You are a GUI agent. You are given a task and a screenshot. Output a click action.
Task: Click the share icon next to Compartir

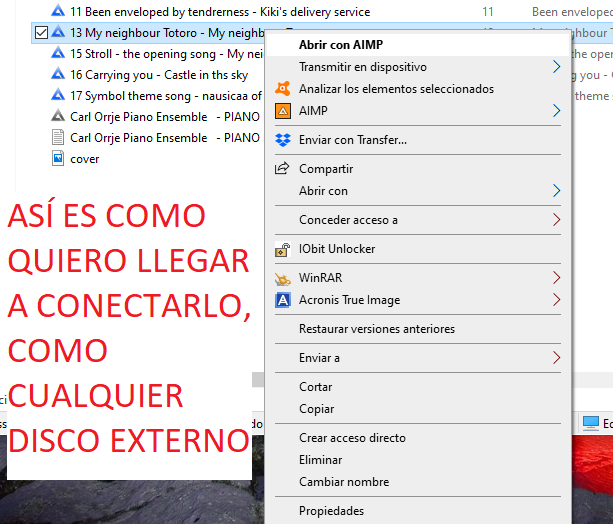tap(282, 169)
